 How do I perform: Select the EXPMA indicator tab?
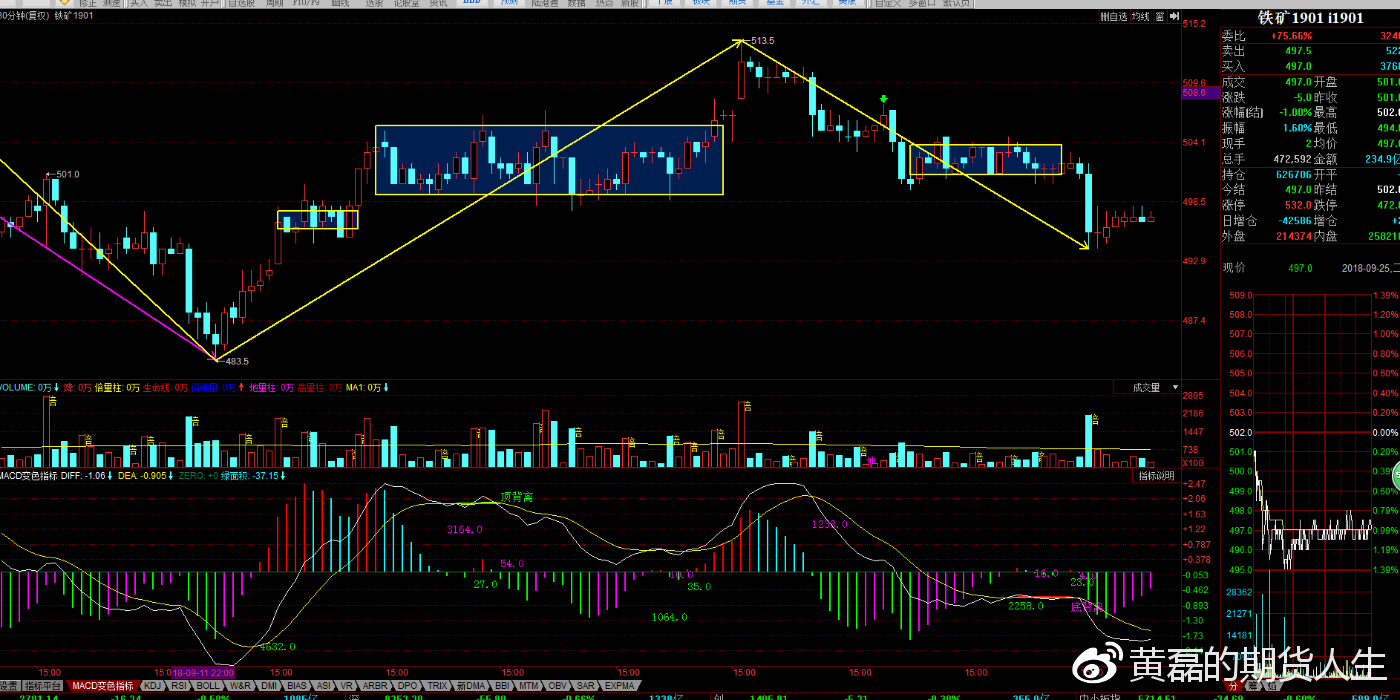[620, 686]
